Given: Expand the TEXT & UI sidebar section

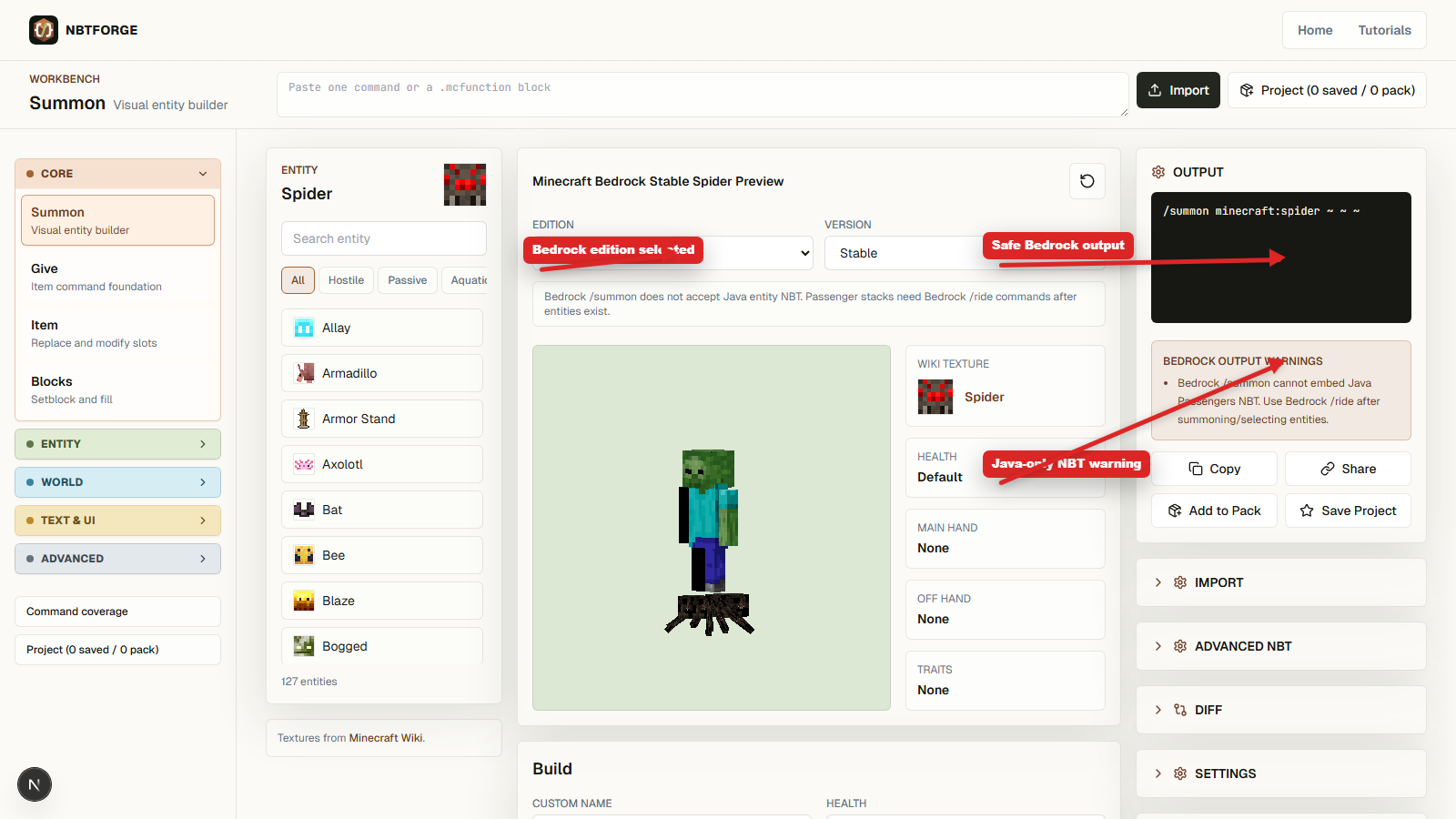Looking at the screenshot, I should click(x=117, y=521).
